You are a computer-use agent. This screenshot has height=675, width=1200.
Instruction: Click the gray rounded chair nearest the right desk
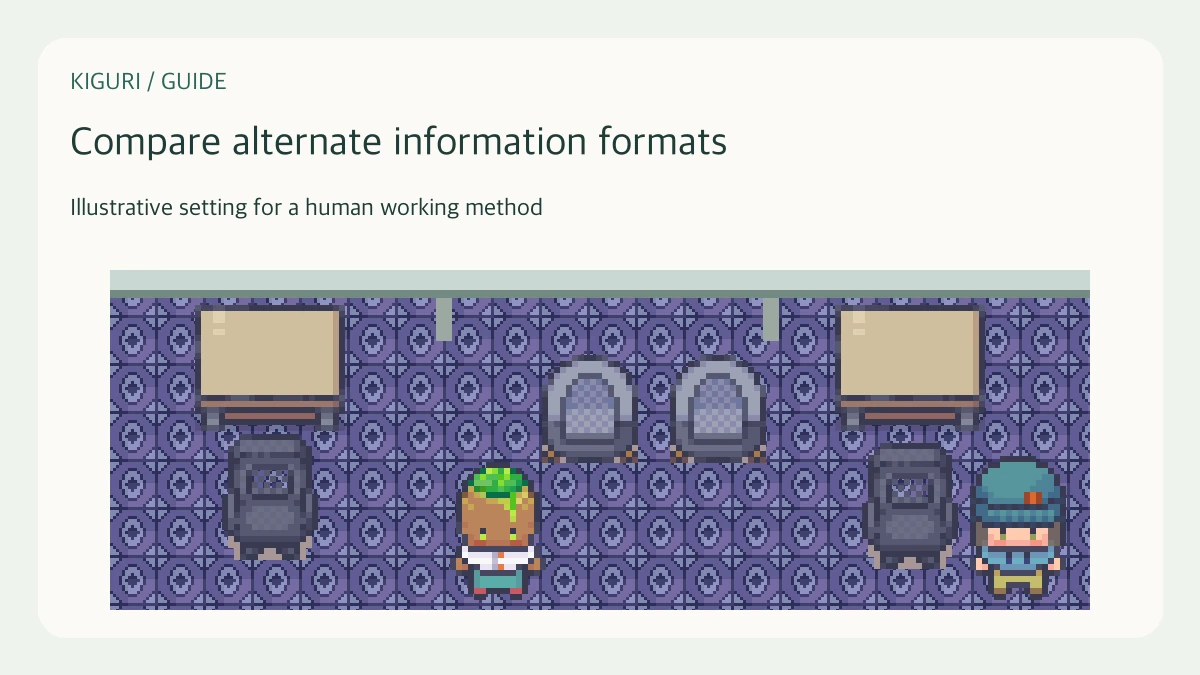pos(719,410)
